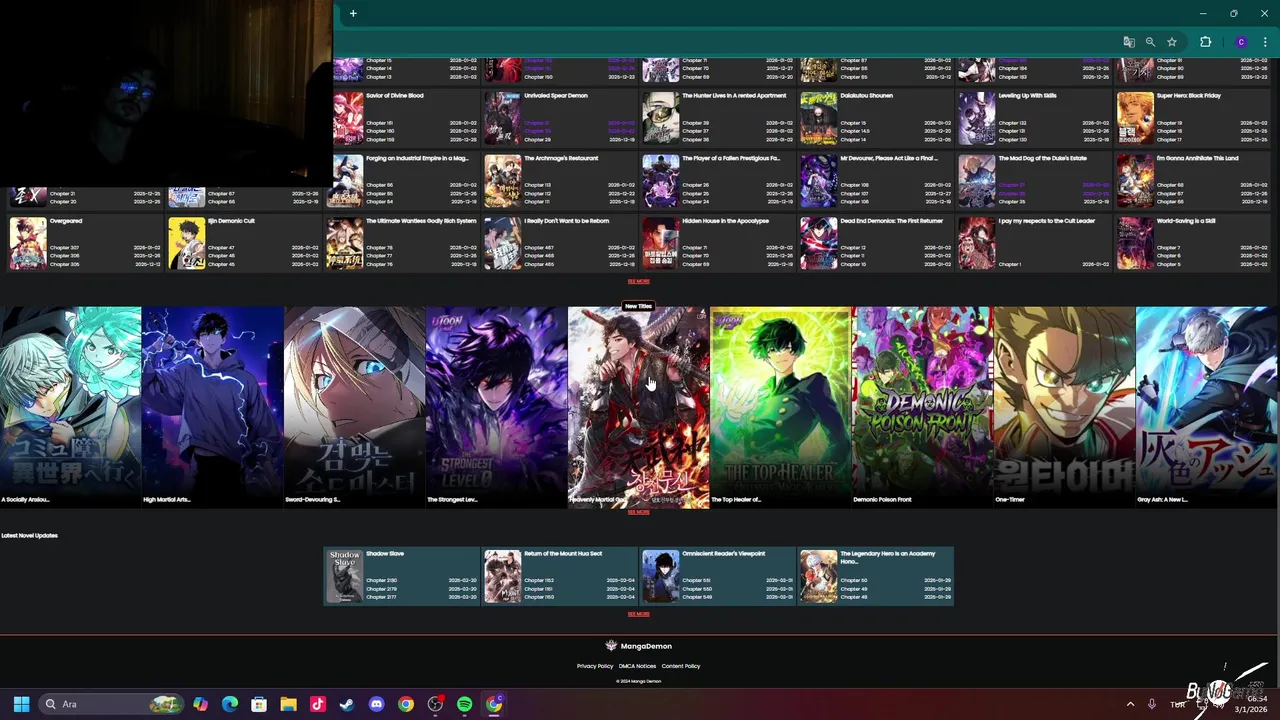This screenshot has height=720, width=1280.
Task: Launch Microsoft Edge from the taskbar
Action: 230,704
